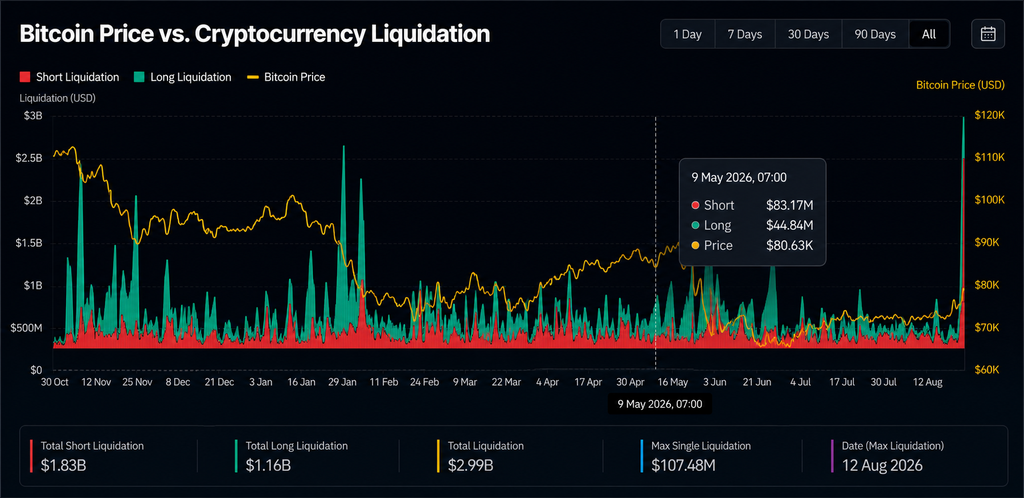
Task: Click the 29 Jan x-axis label
Action: point(342,382)
